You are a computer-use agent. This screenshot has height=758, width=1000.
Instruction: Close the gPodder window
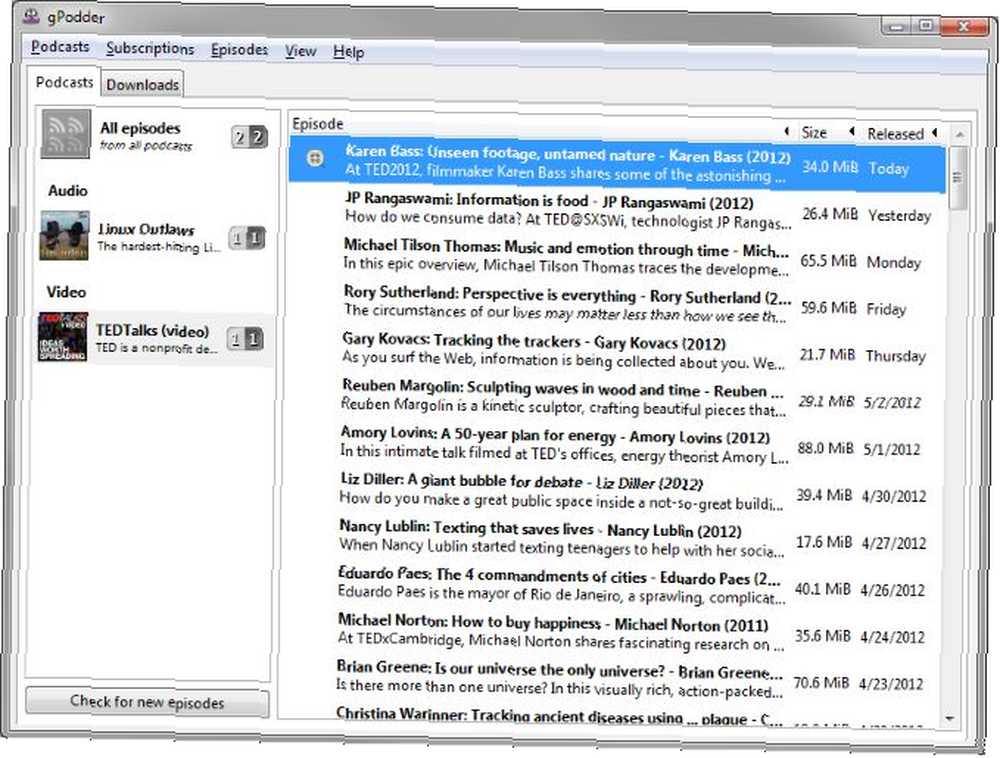point(964,26)
